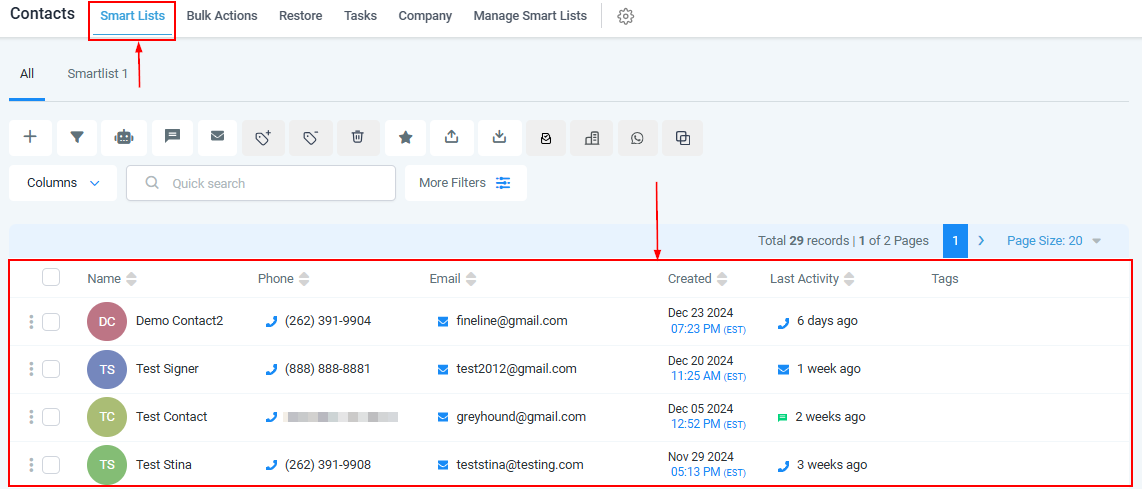Click envelope icon next to fineline@gmail.com

click(x=443, y=321)
